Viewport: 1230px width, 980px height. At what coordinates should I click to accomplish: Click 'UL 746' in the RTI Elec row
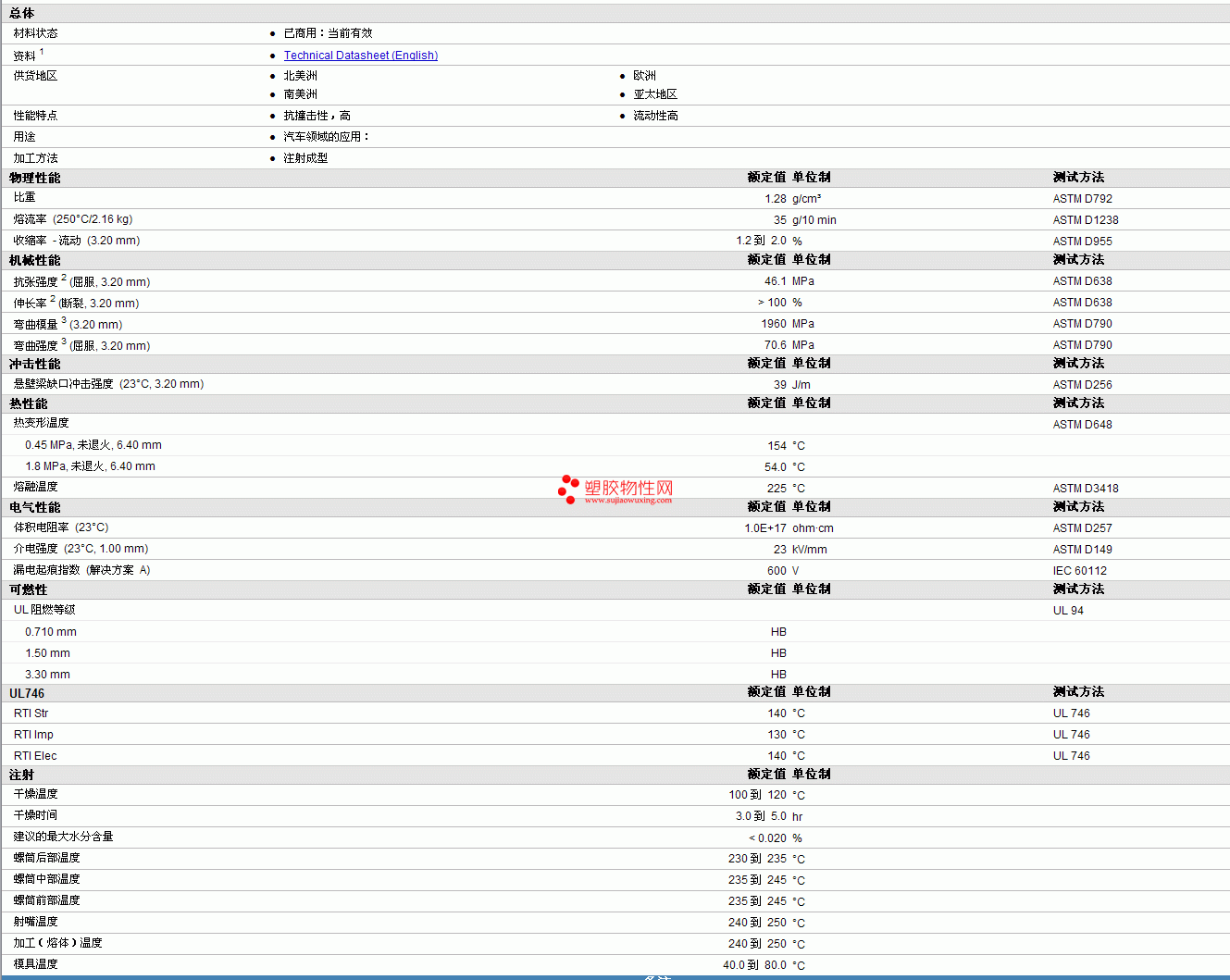pos(1072,756)
